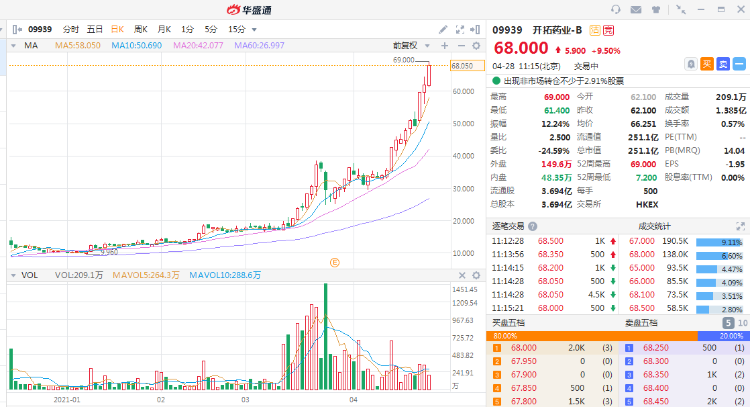Select ask level 1 price 68.250
Image resolution: width=750 pixels, height=407 pixels.
click(x=656, y=348)
